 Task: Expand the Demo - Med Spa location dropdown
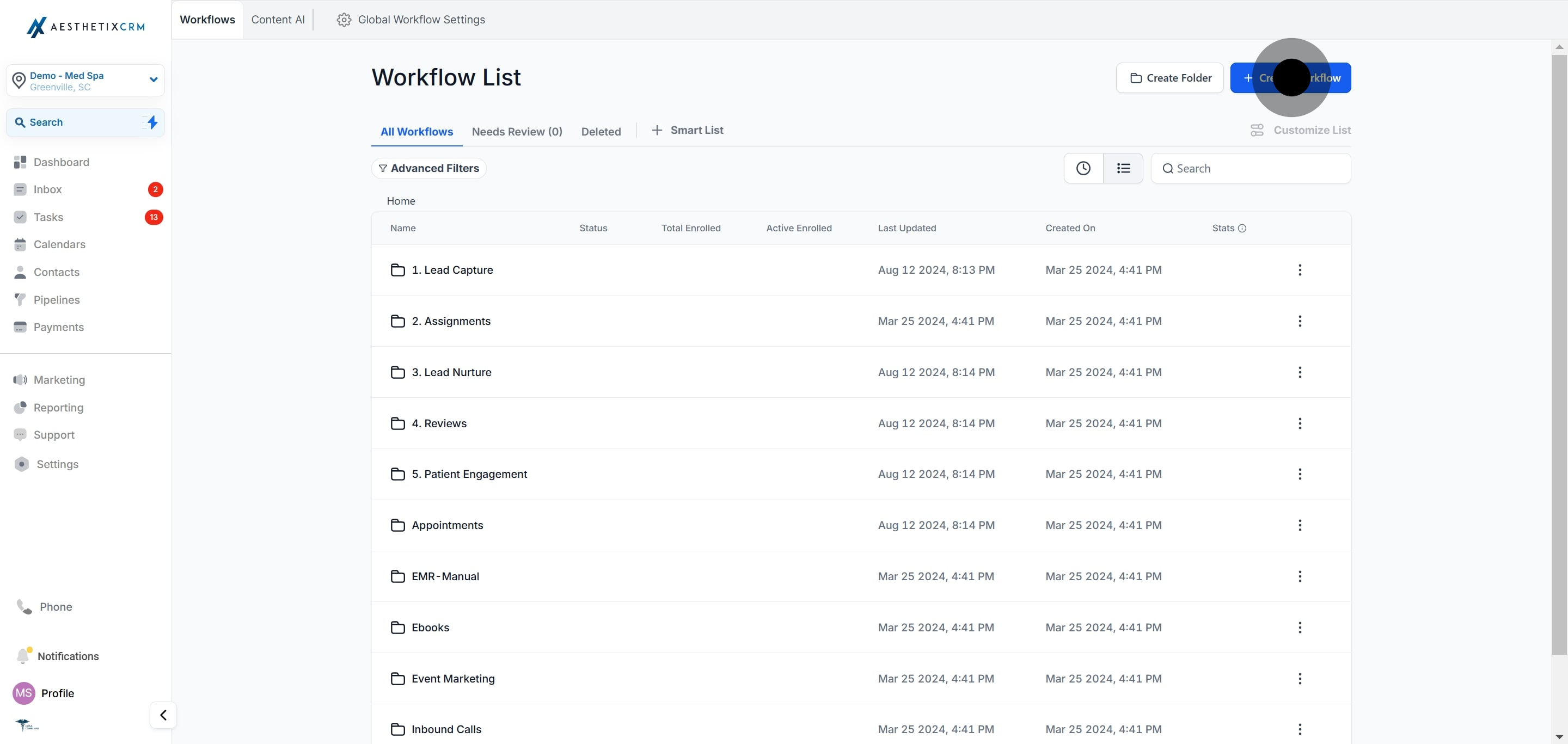tap(154, 79)
